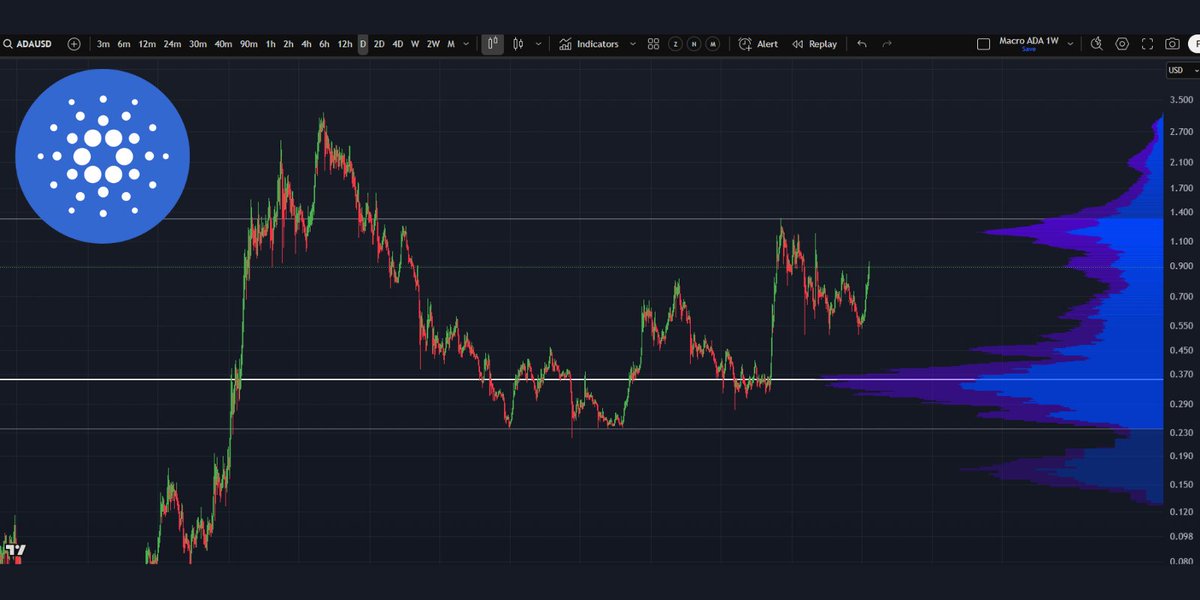
Task: Click the 0.700 price axis label
Action: 1181,297
